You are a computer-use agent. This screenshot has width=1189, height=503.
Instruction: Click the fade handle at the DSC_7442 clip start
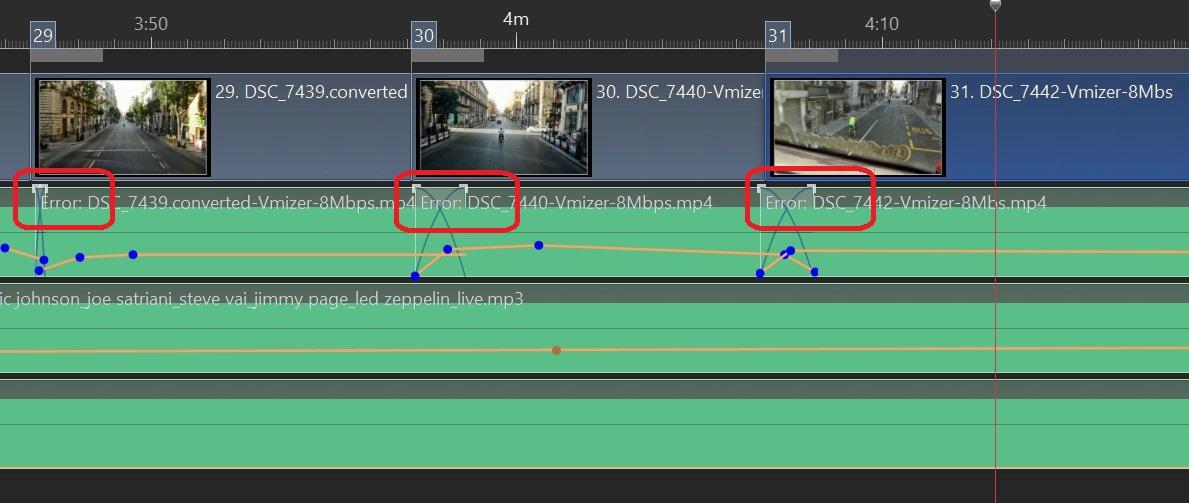click(761, 187)
